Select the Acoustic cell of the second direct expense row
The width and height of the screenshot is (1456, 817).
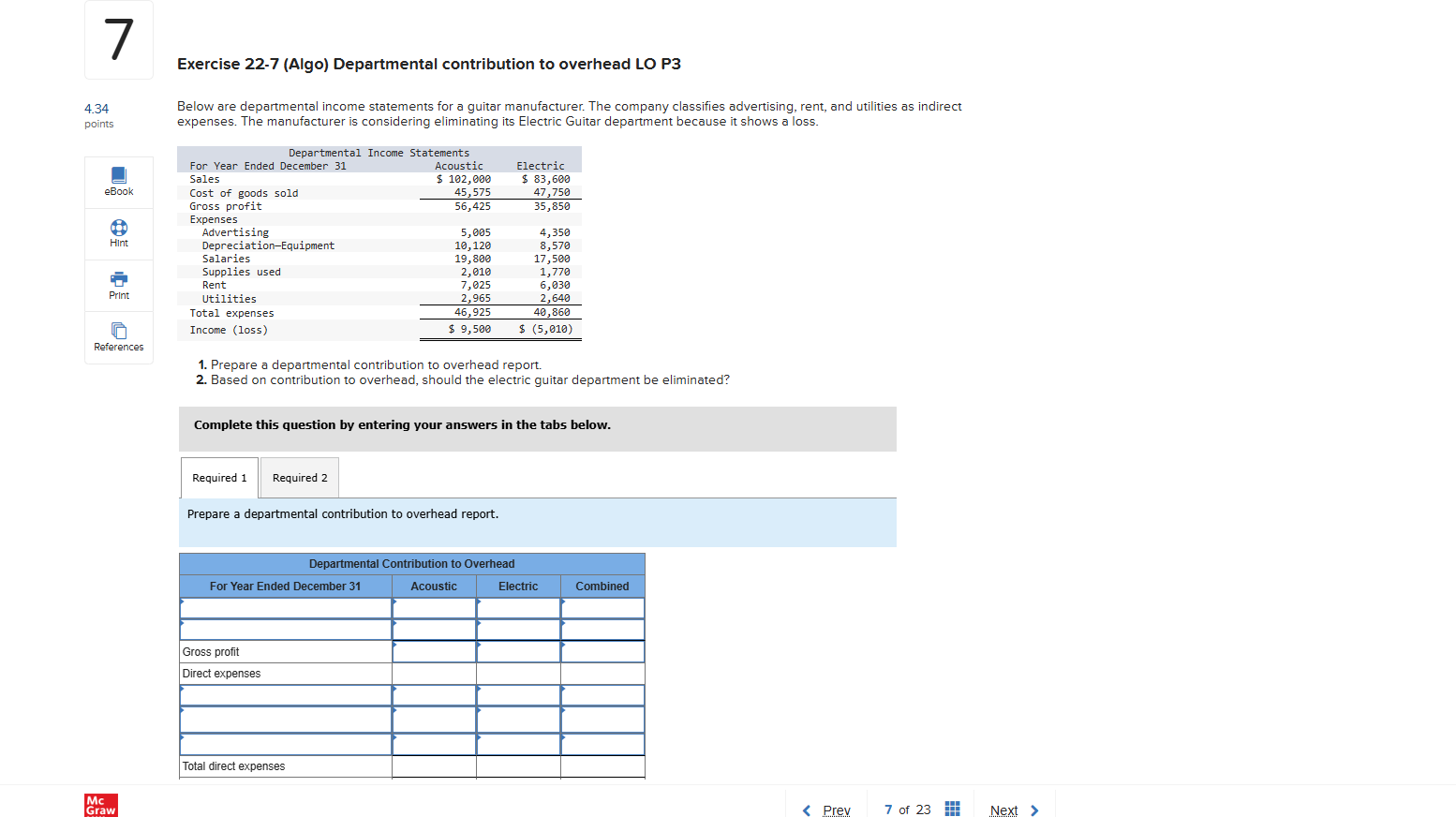coord(435,719)
